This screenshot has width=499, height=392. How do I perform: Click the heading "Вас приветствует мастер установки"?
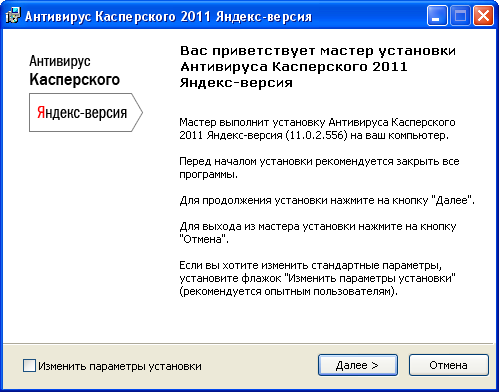[x=318, y=51]
